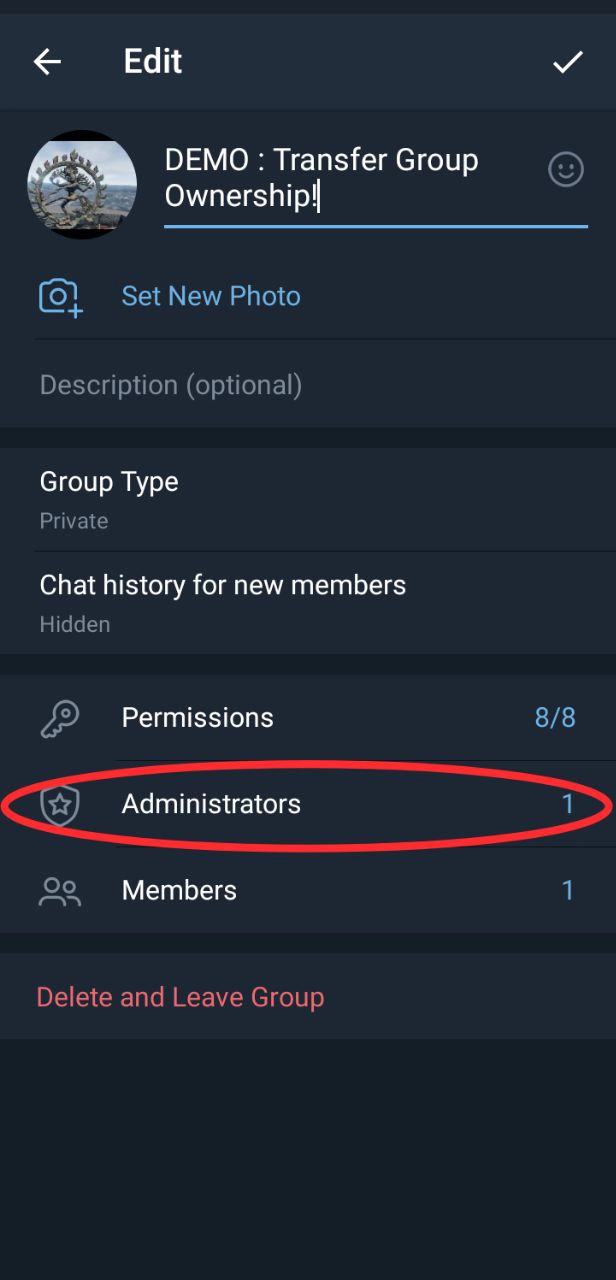
Task: Click the key icon beside Permissions
Action: pos(60,718)
